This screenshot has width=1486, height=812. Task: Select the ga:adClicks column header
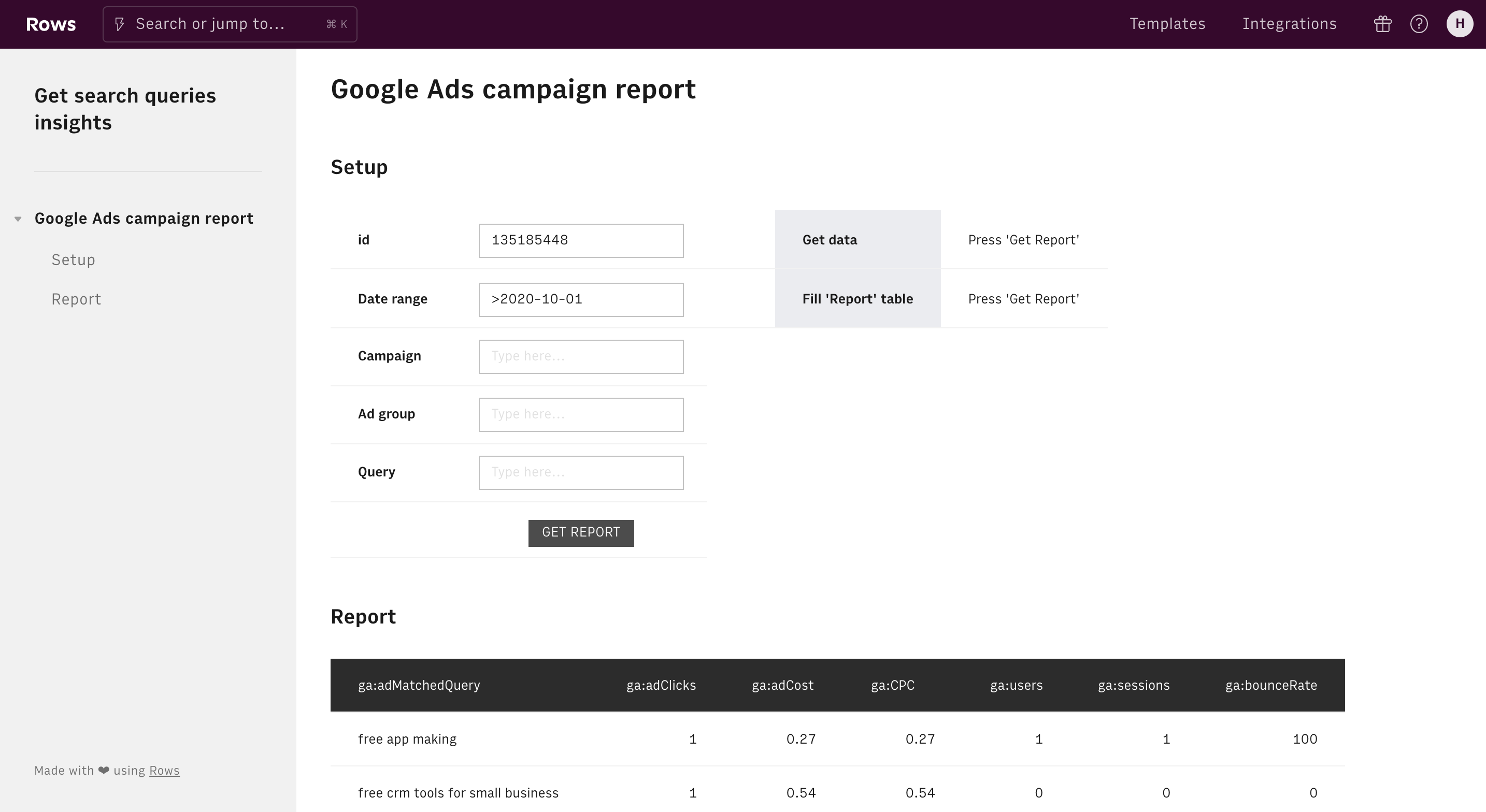pyautogui.click(x=661, y=685)
